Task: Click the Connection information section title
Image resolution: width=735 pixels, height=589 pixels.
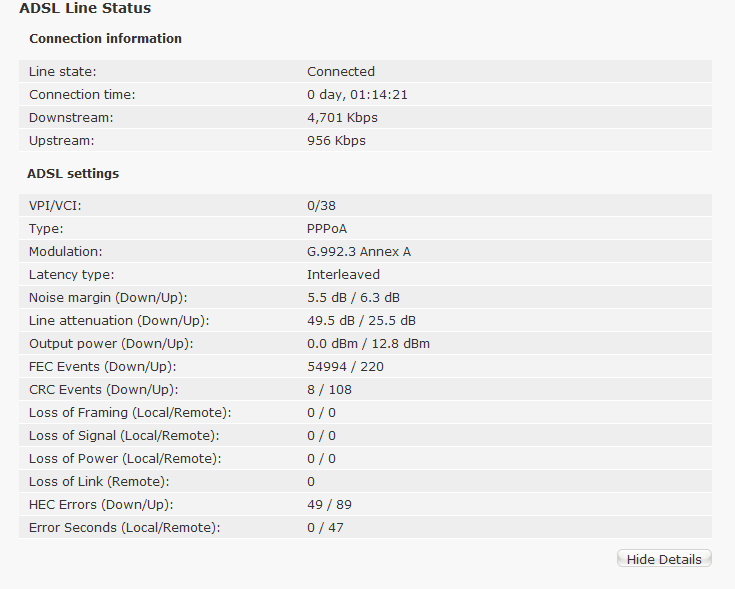Action: (105, 38)
